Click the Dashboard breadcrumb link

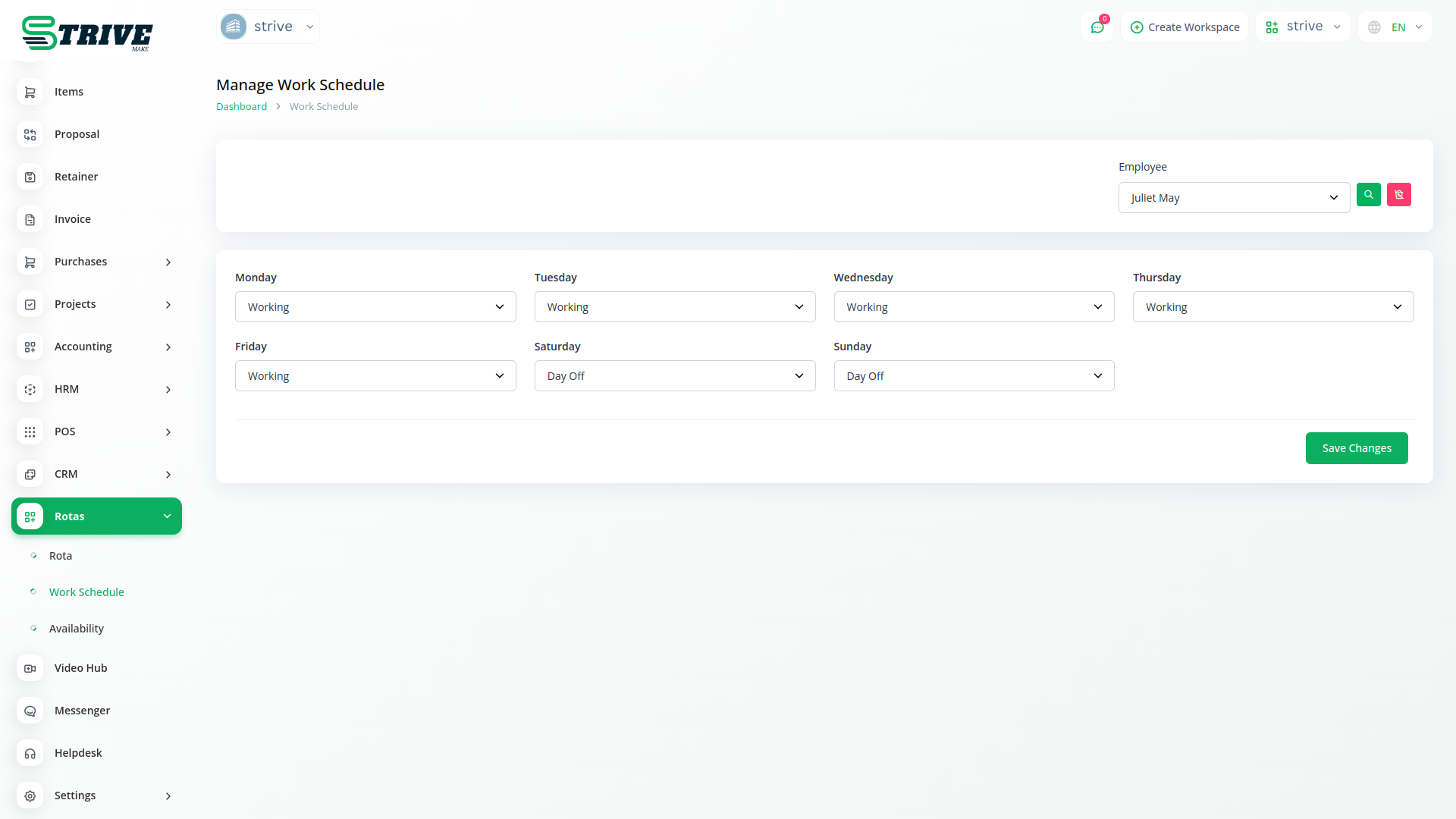[x=241, y=107]
